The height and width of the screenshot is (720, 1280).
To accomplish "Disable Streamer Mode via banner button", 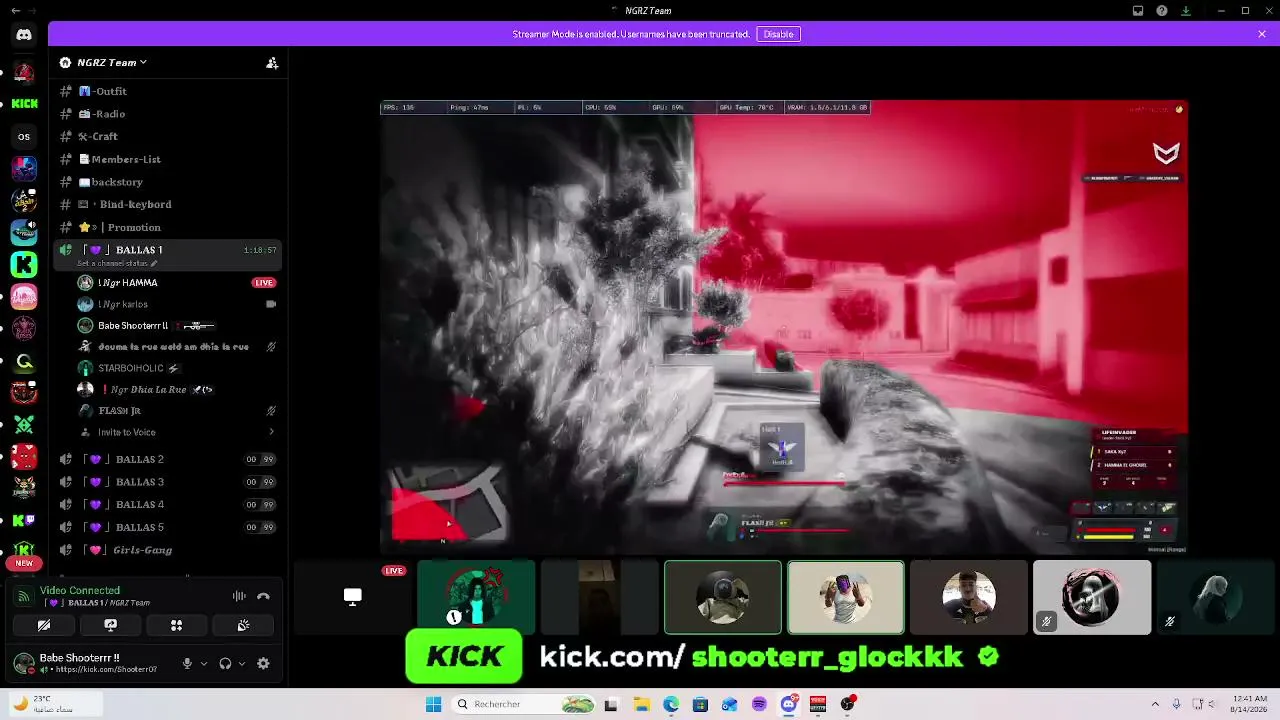I will [778, 34].
